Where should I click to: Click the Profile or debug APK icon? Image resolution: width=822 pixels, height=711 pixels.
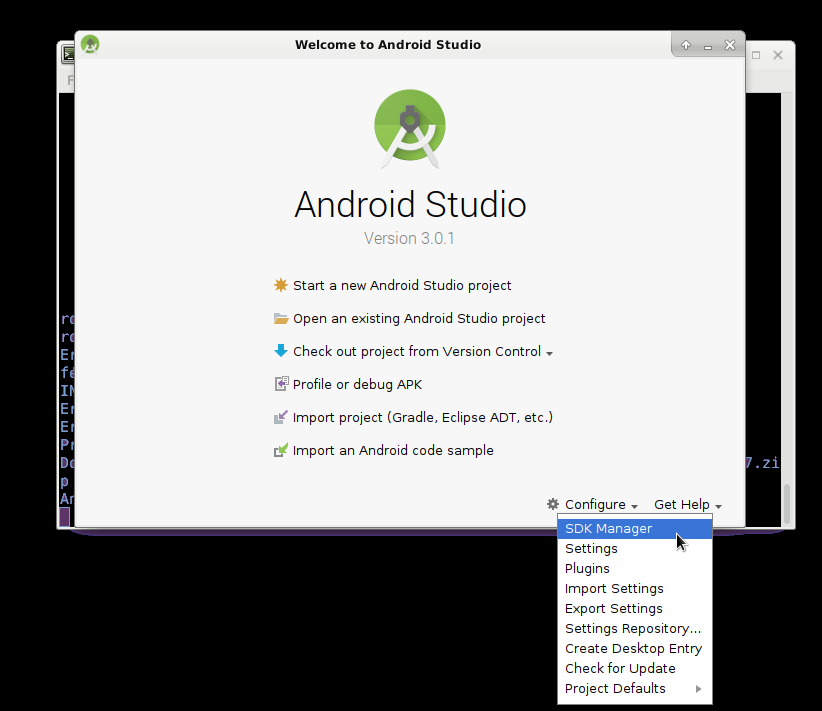pos(281,384)
